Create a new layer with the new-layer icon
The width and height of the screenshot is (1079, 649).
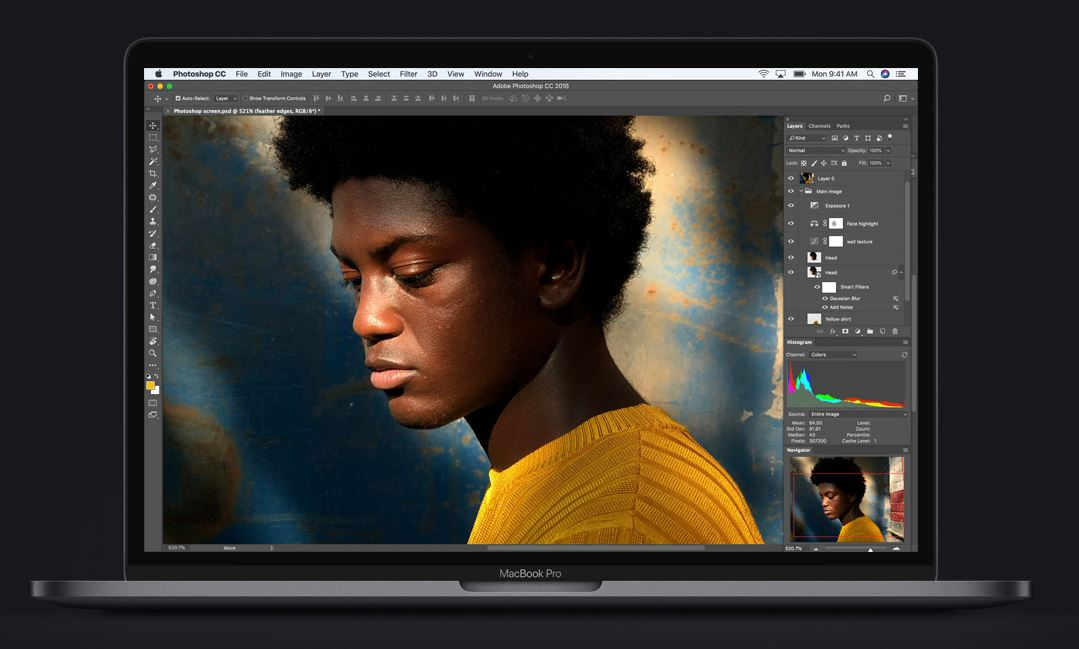(882, 330)
